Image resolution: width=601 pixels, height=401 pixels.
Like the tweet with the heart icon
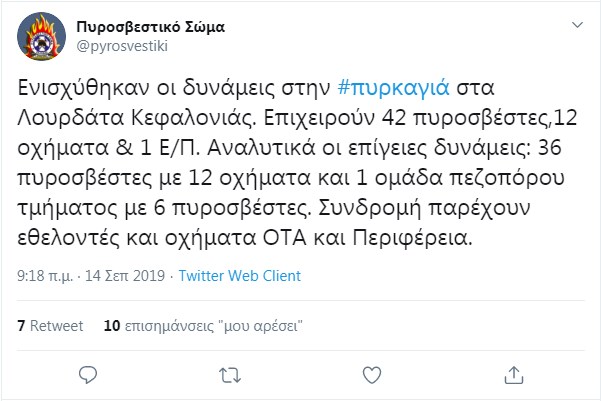click(x=372, y=375)
